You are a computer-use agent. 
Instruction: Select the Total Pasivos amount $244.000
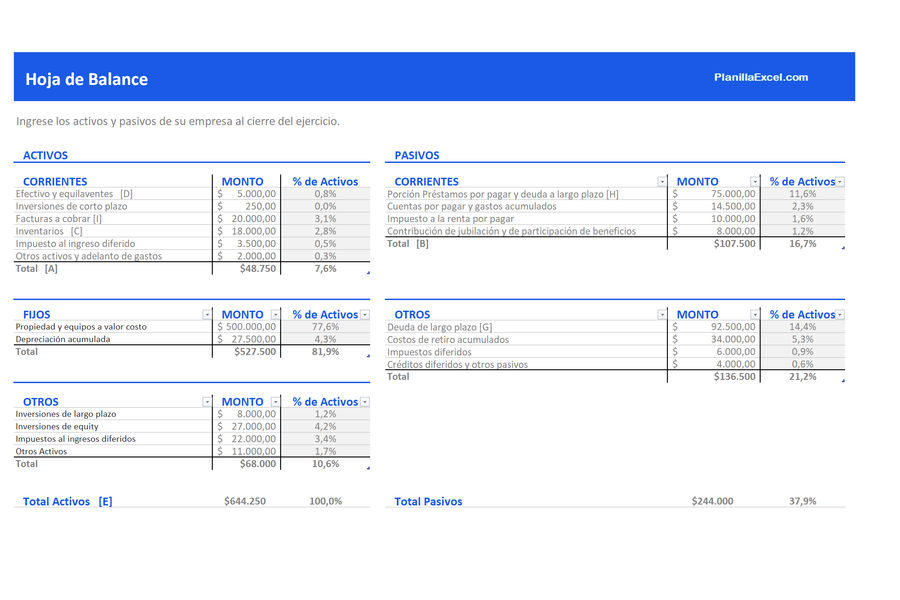(x=712, y=501)
